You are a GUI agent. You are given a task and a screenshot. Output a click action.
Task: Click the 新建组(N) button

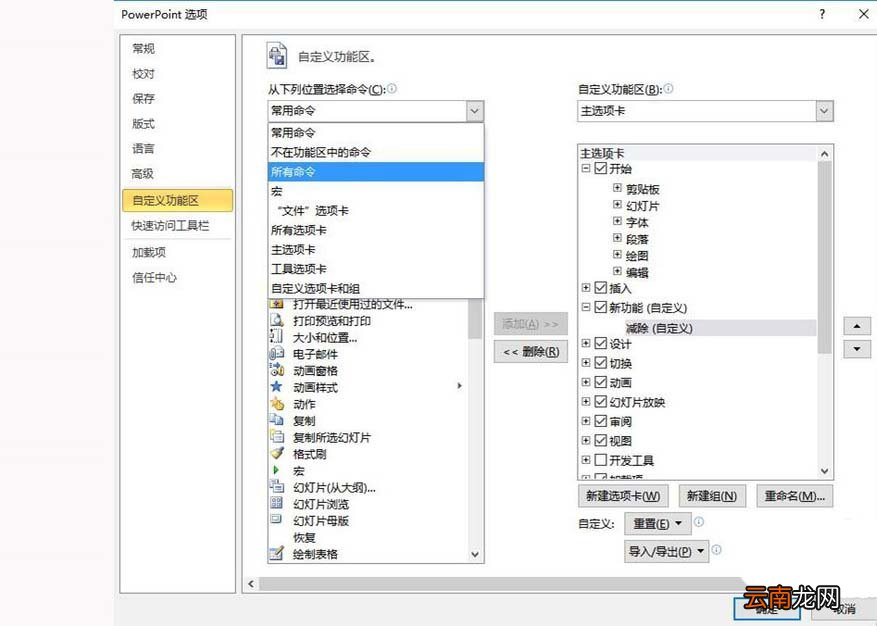pos(711,496)
